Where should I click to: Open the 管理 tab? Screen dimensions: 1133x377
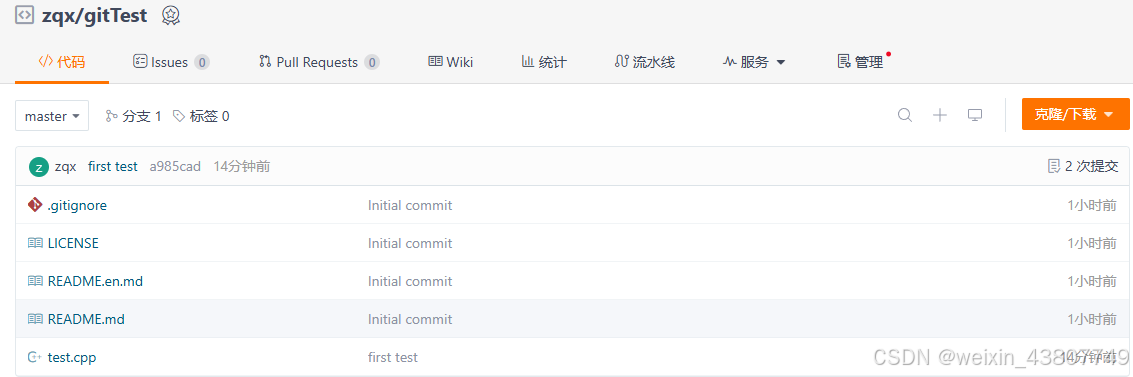[x=861, y=62]
